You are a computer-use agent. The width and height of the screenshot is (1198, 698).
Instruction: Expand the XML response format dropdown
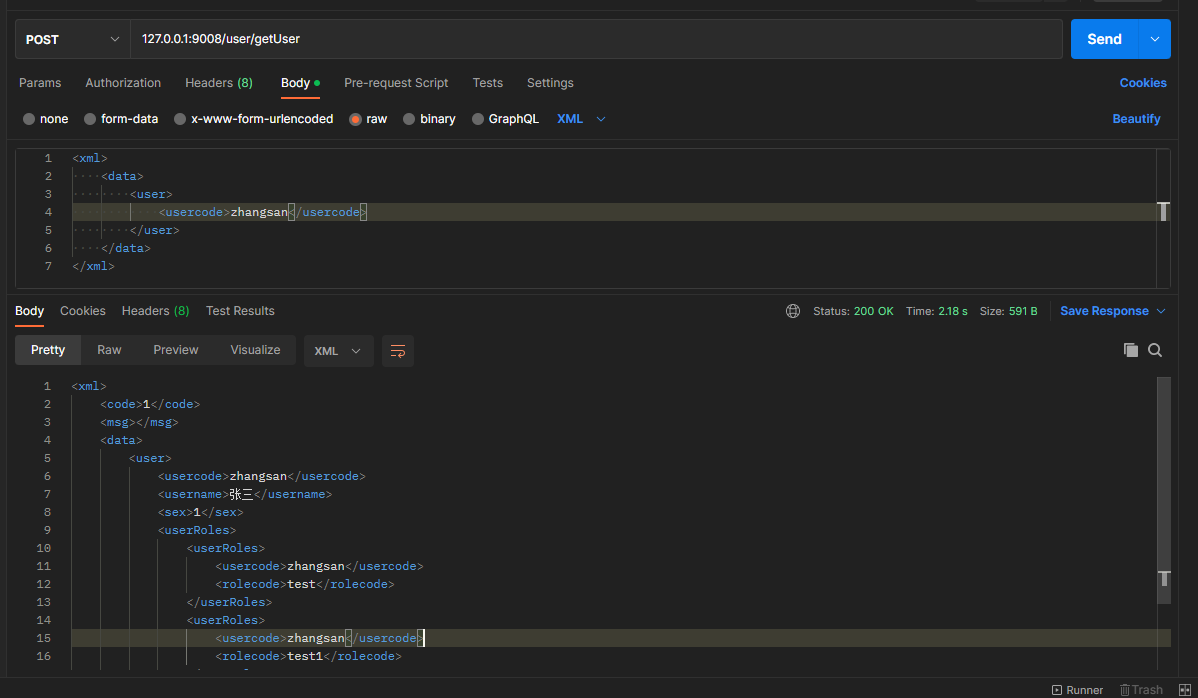tap(338, 351)
